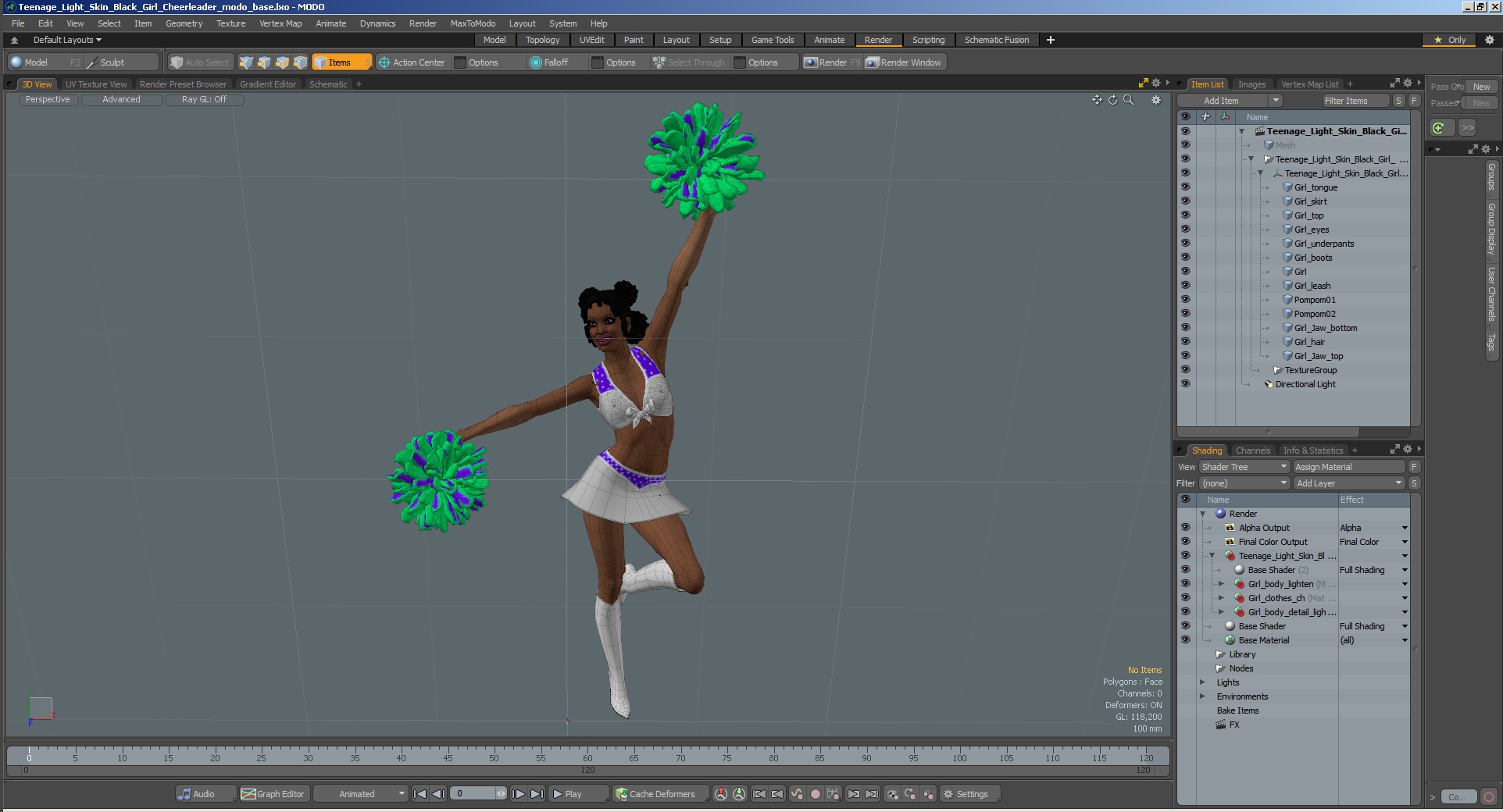Step to next frame
Viewport: 1503px width, 812px height.
518,794
